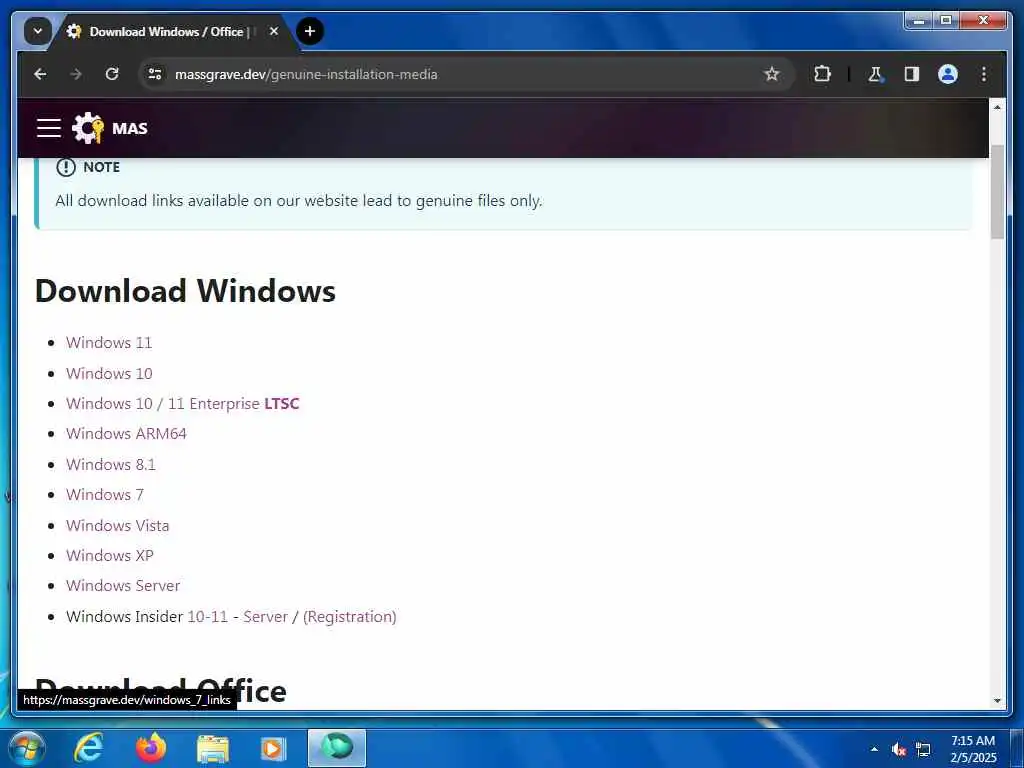1024x768 pixels.
Task: Open the browser three-dot menu
Action: [x=984, y=74]
